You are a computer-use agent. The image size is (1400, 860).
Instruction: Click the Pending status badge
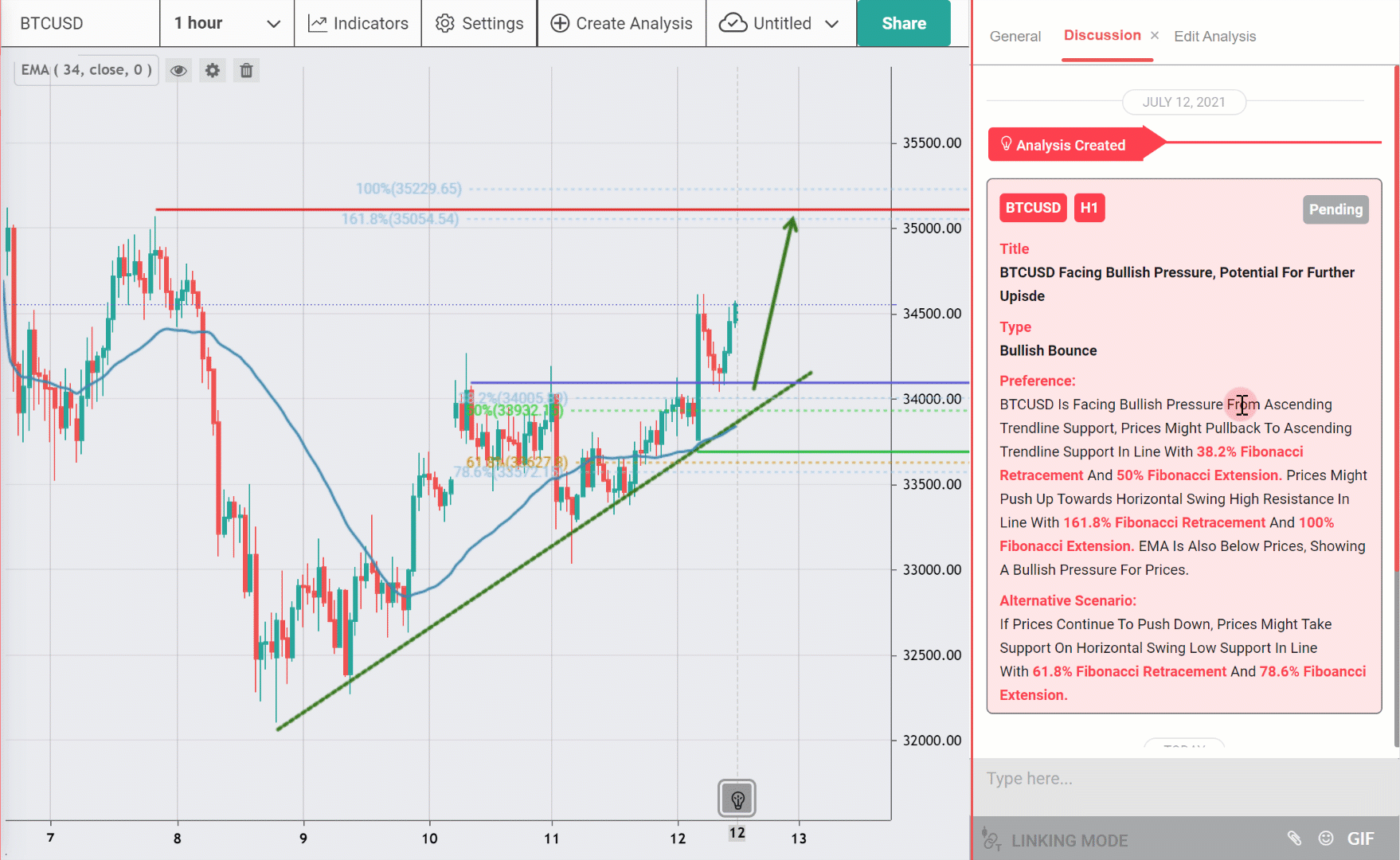pos(1335,209)
